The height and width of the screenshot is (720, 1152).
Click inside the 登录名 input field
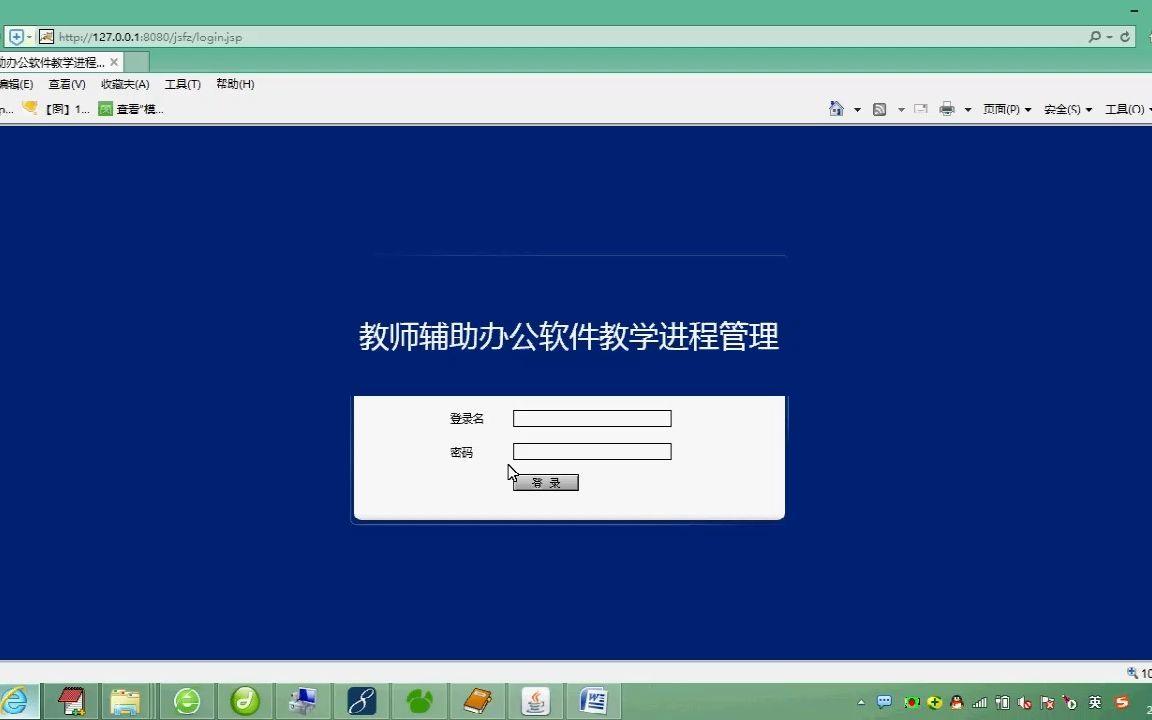point(591,418)
